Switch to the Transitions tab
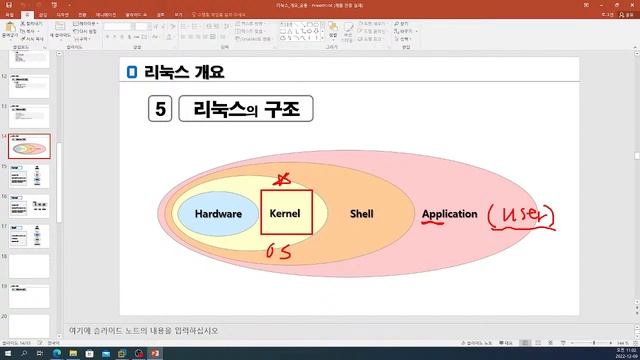The height and width of the screenshot is (360, 640). point(82,15)
